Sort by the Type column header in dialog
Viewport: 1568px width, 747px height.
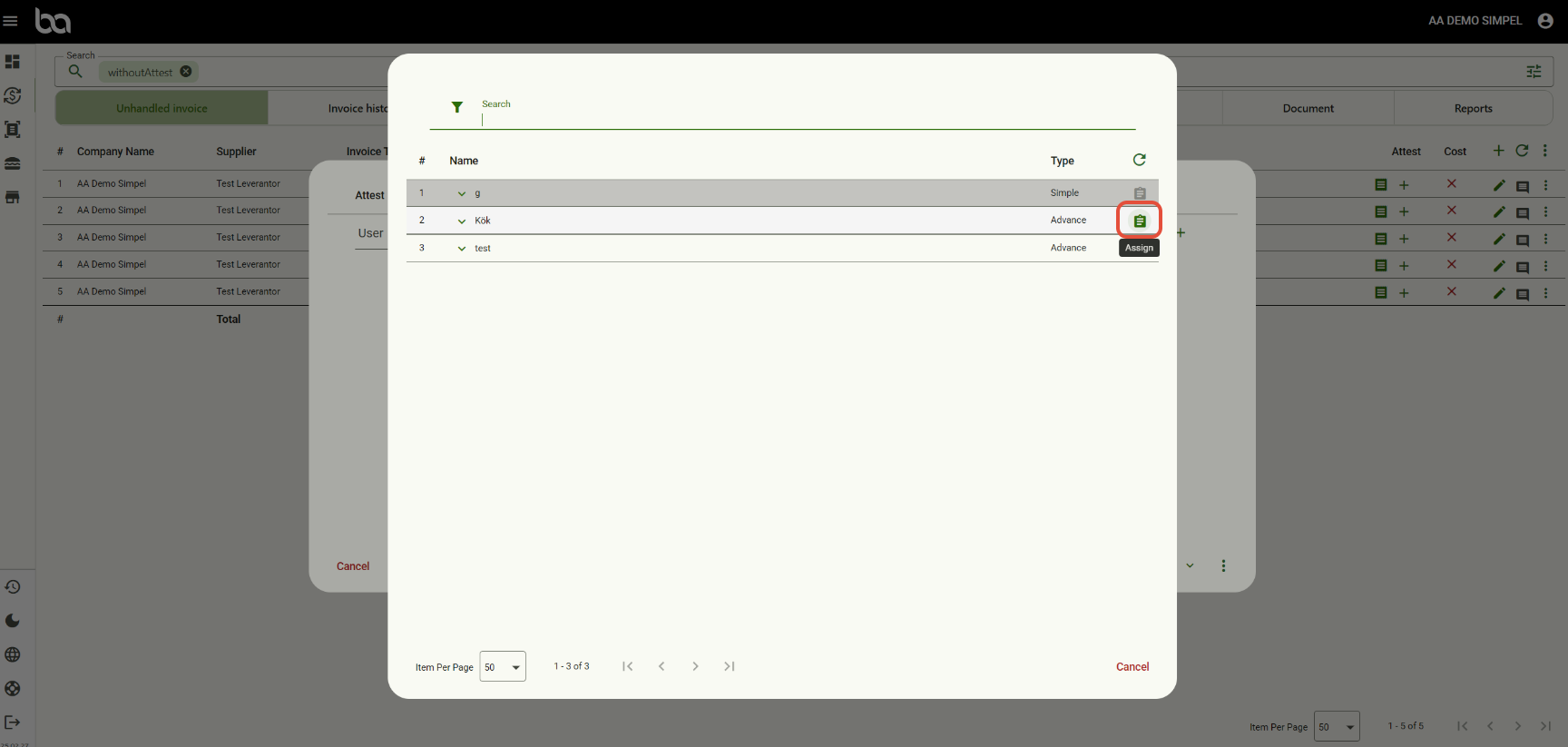pos(1063,161)
